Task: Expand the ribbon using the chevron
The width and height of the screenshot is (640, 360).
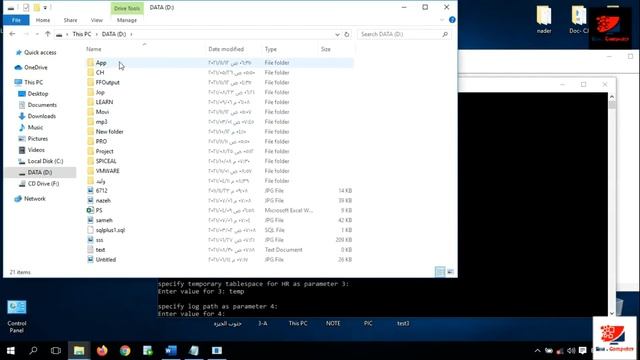Action: (x=442, y=20)
